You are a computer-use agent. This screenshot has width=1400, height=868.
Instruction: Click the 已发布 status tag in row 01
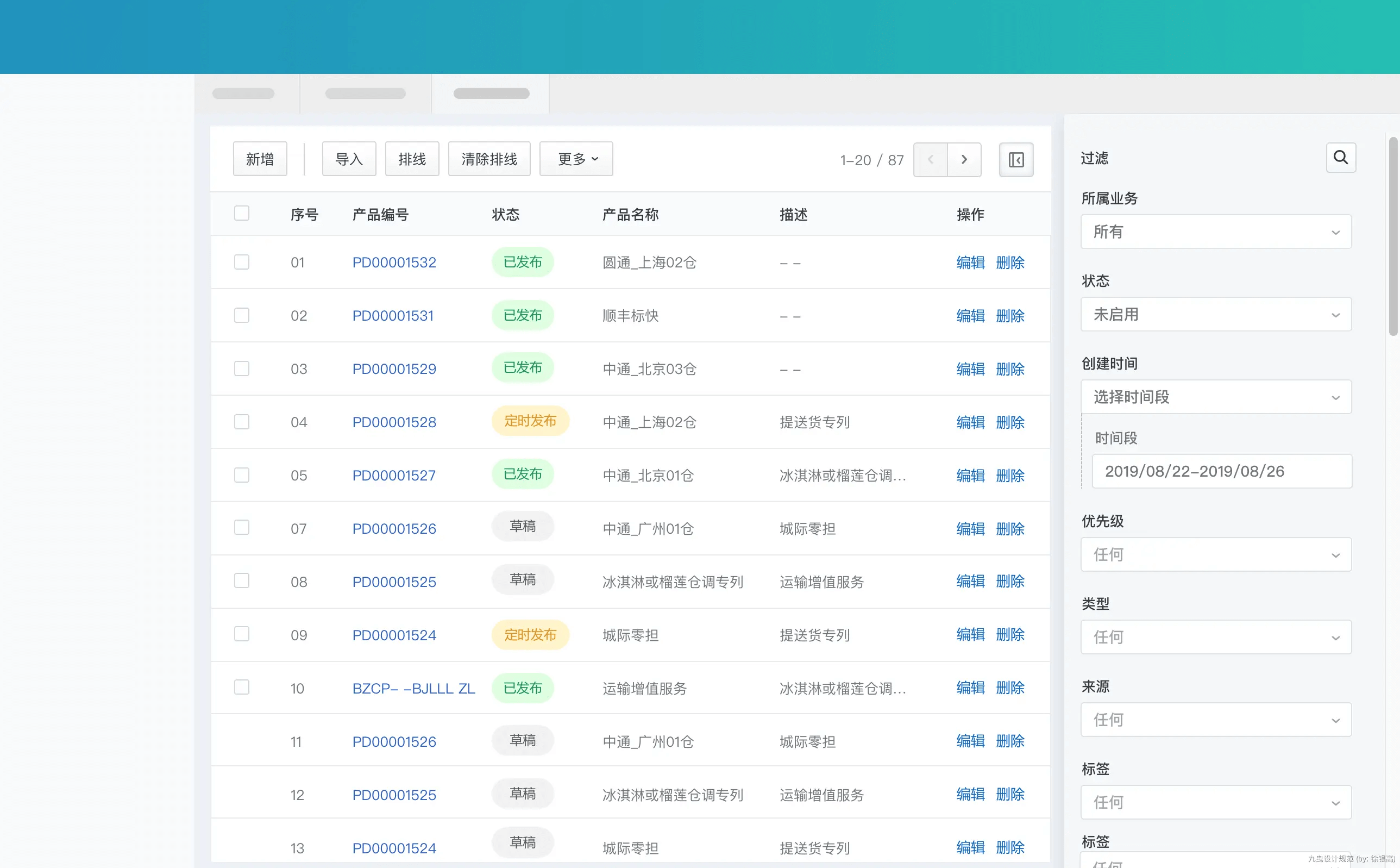point(522,262)
